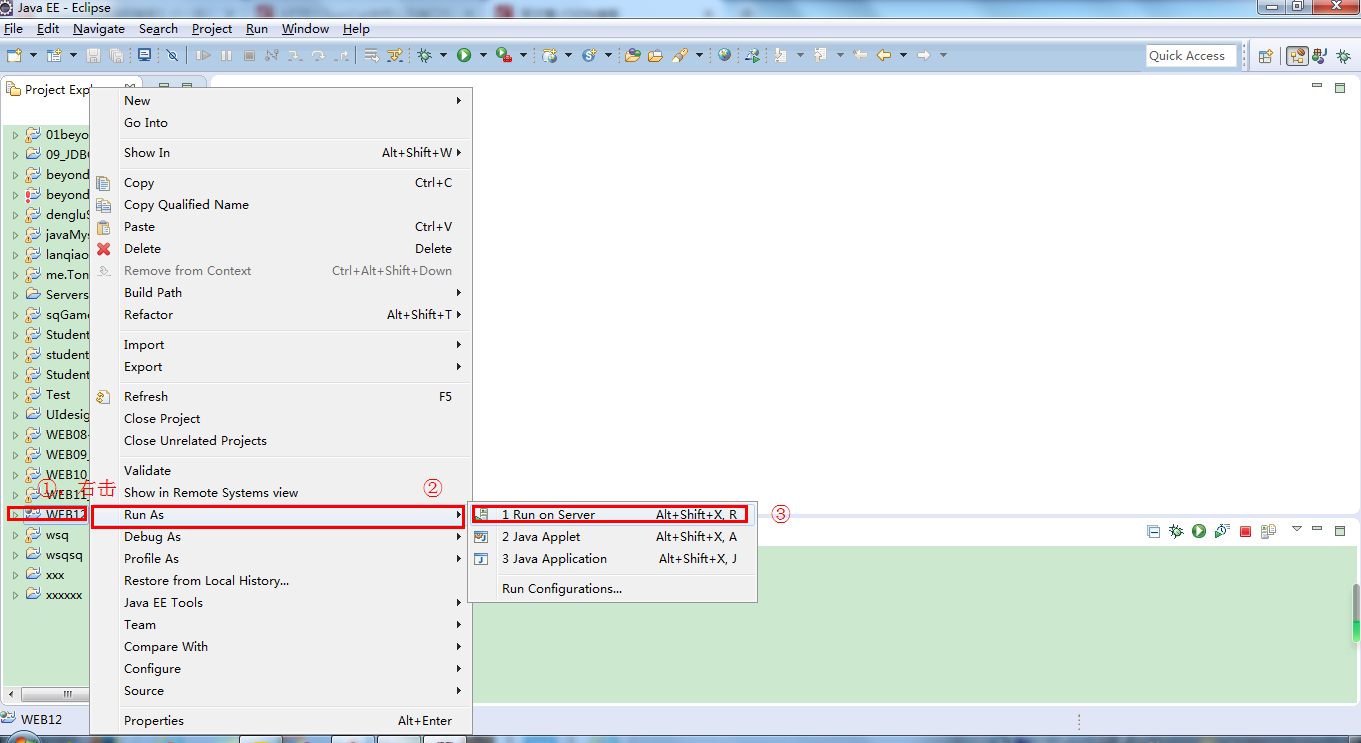Click the Terminate icon in main toolbar
The width and height of the screenshot is (1361, 743).
249,55
